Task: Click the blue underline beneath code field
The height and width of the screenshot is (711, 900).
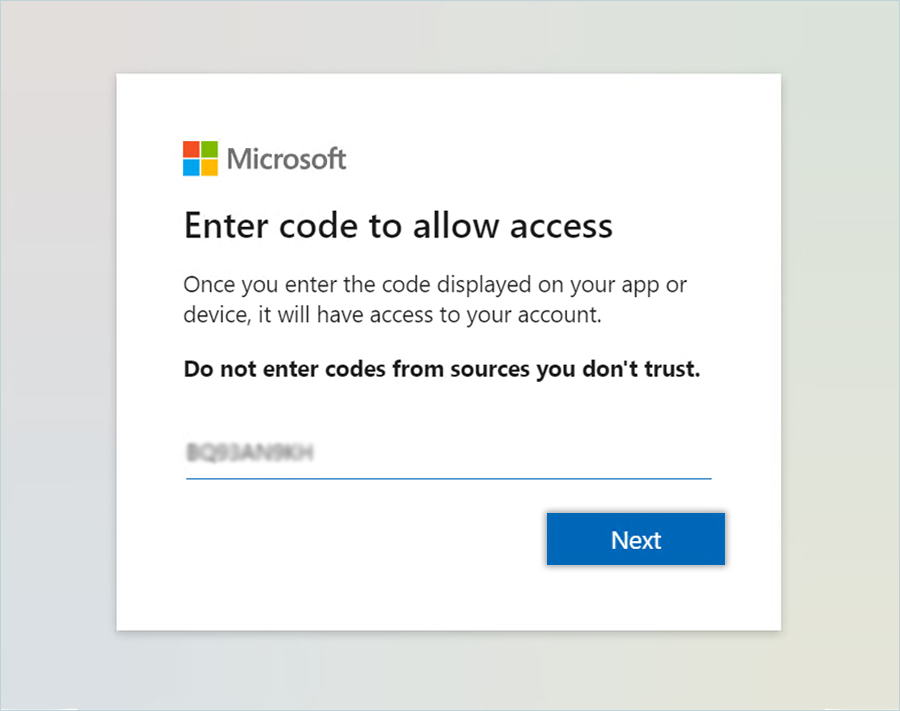Action: tap(448, 478)
